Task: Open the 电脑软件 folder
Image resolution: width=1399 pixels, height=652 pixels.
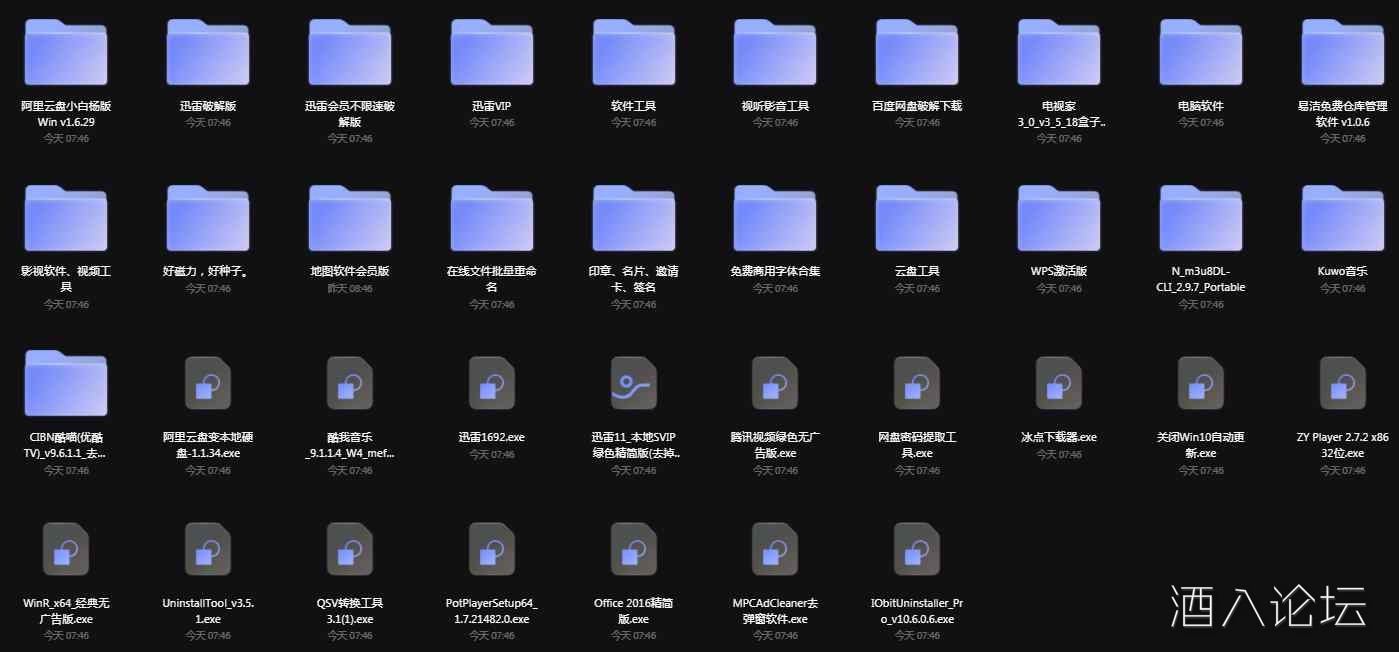Action: (x=1200, y=52)
